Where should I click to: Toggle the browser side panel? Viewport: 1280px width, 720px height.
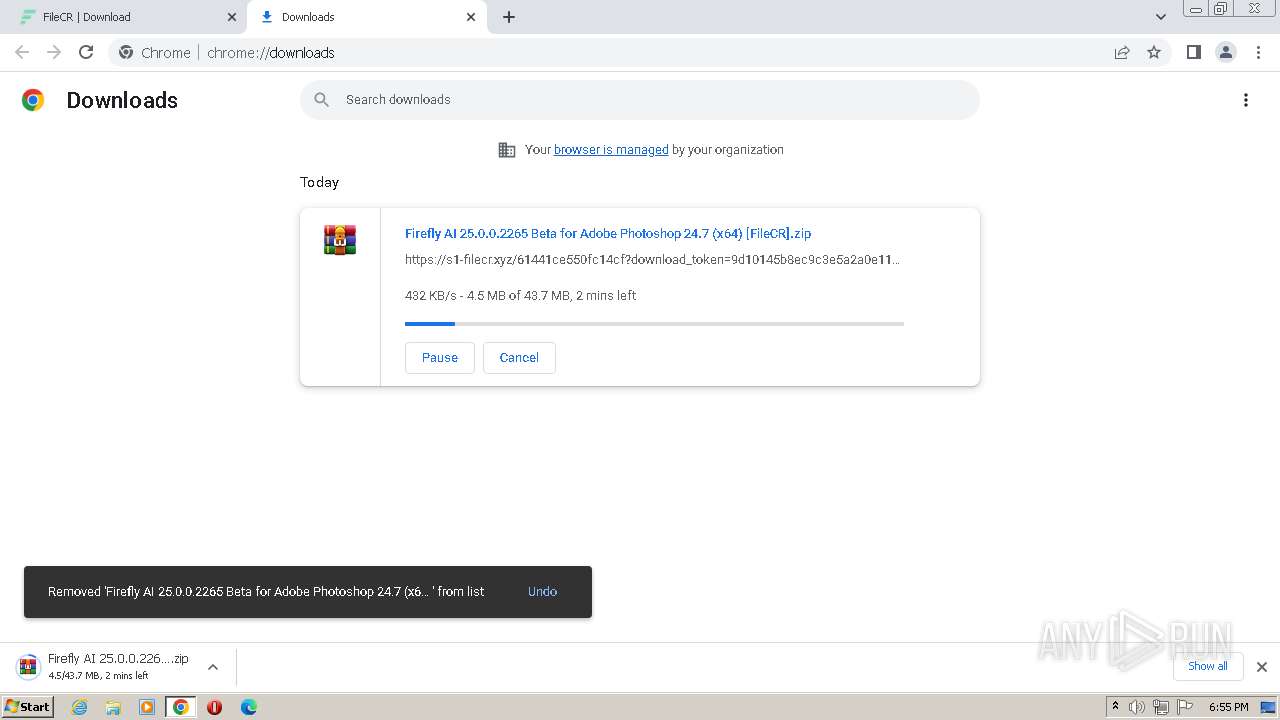(x=1193, y=53)
